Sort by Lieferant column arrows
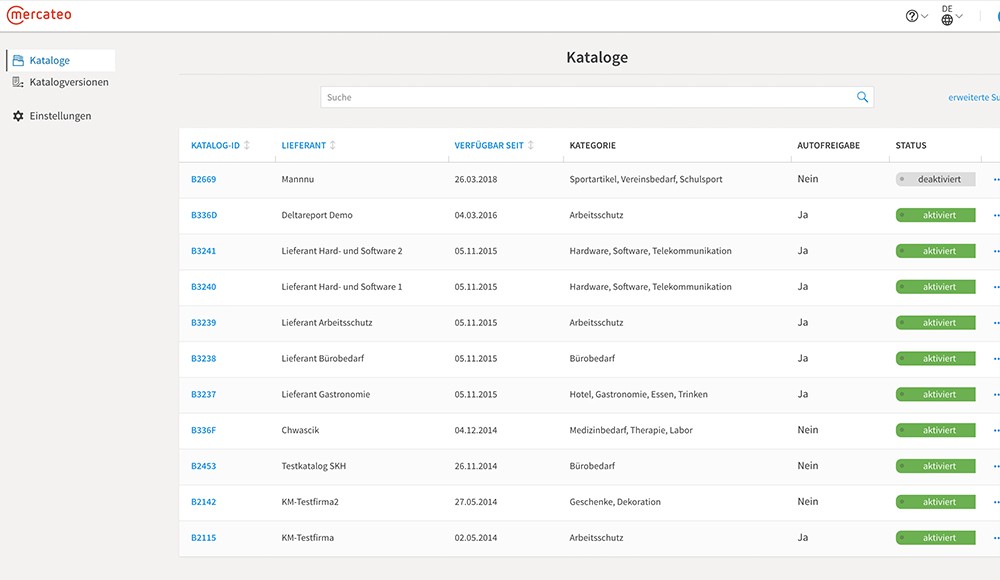 [332, 145]
